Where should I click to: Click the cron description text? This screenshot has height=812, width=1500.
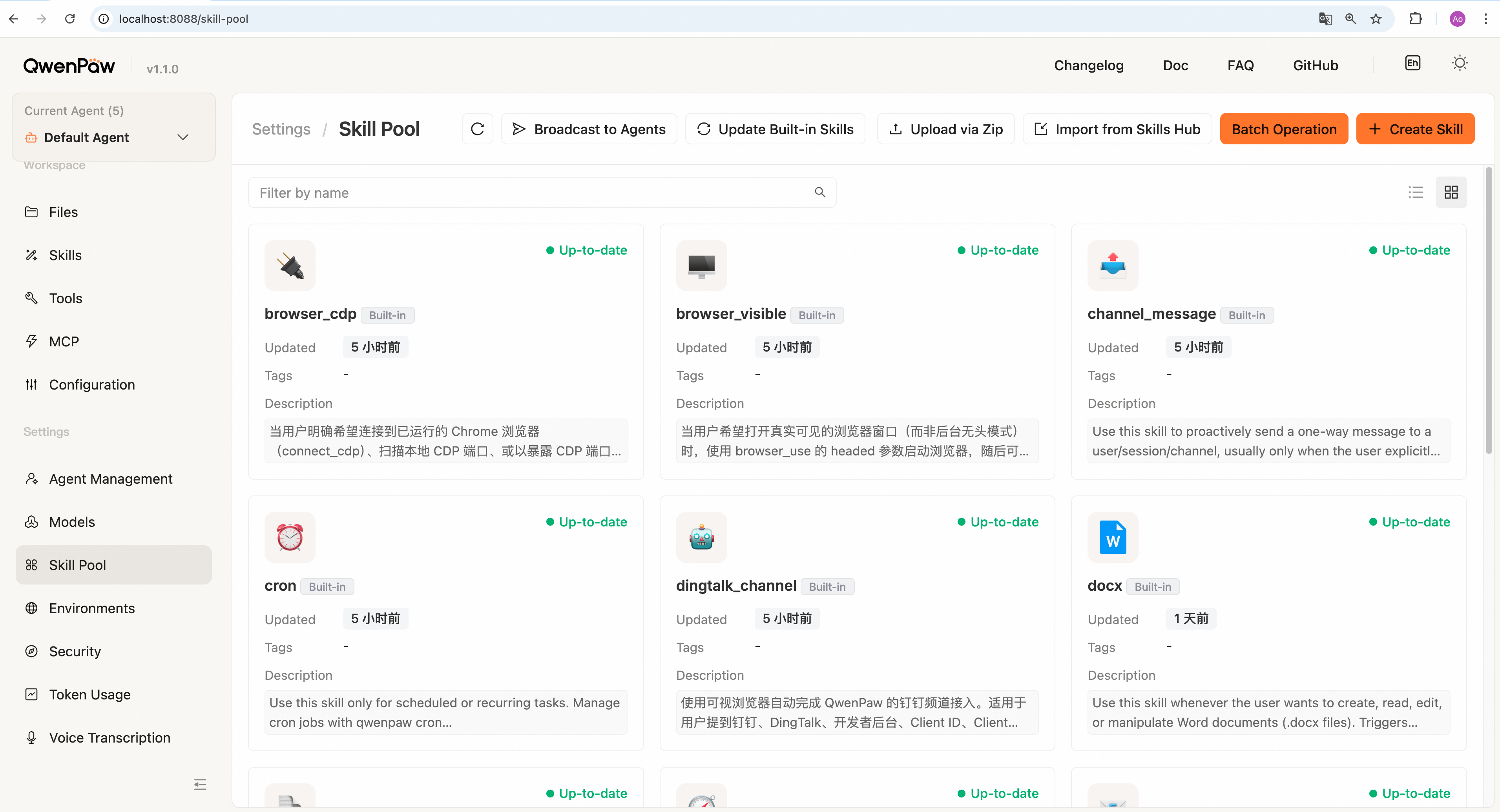(445, 712)
